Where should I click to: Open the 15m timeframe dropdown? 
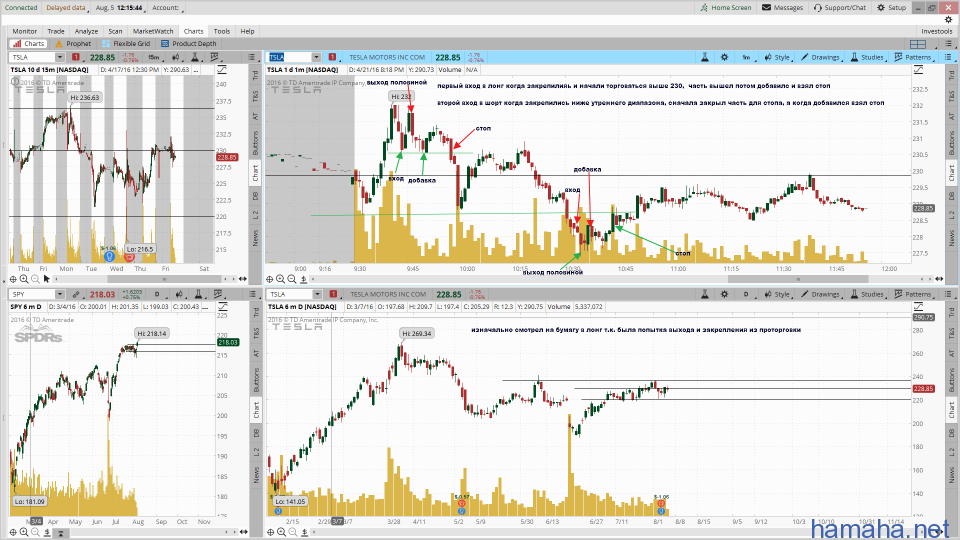tap(154, 57)
